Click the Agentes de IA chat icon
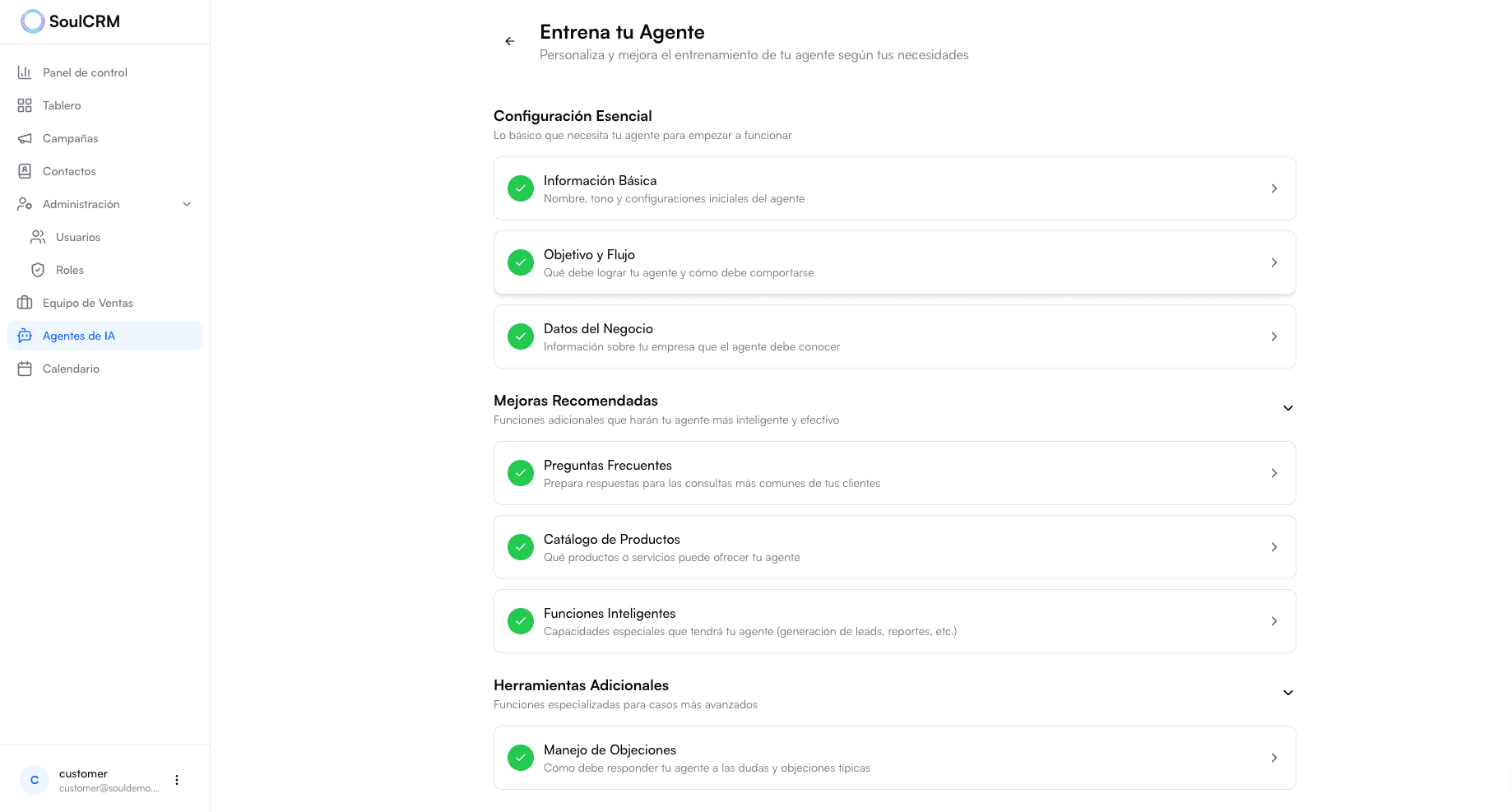 [x=26, y=336]
